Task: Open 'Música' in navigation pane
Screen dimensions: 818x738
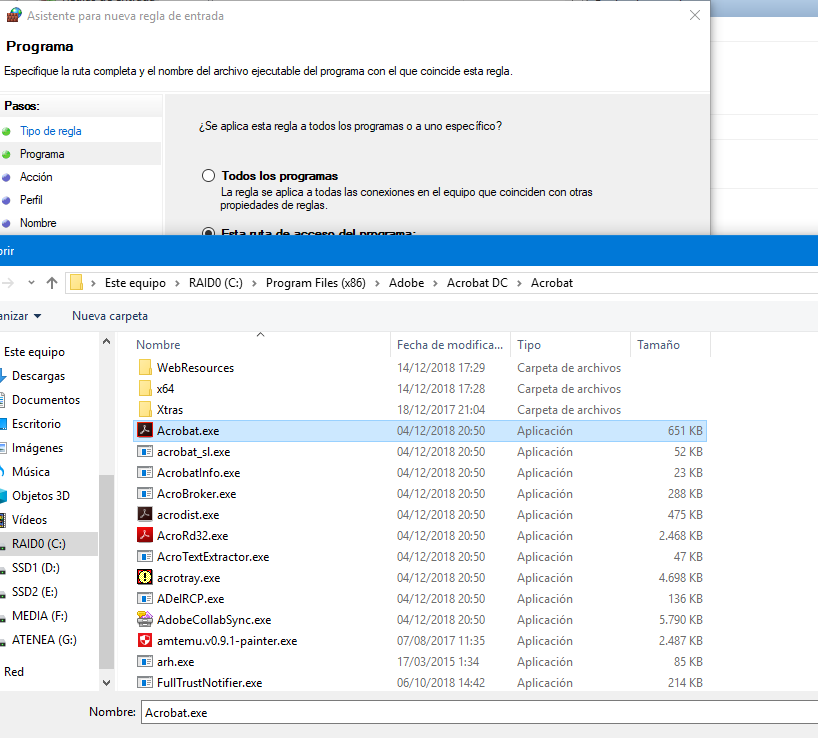Action: pos(31,472)
